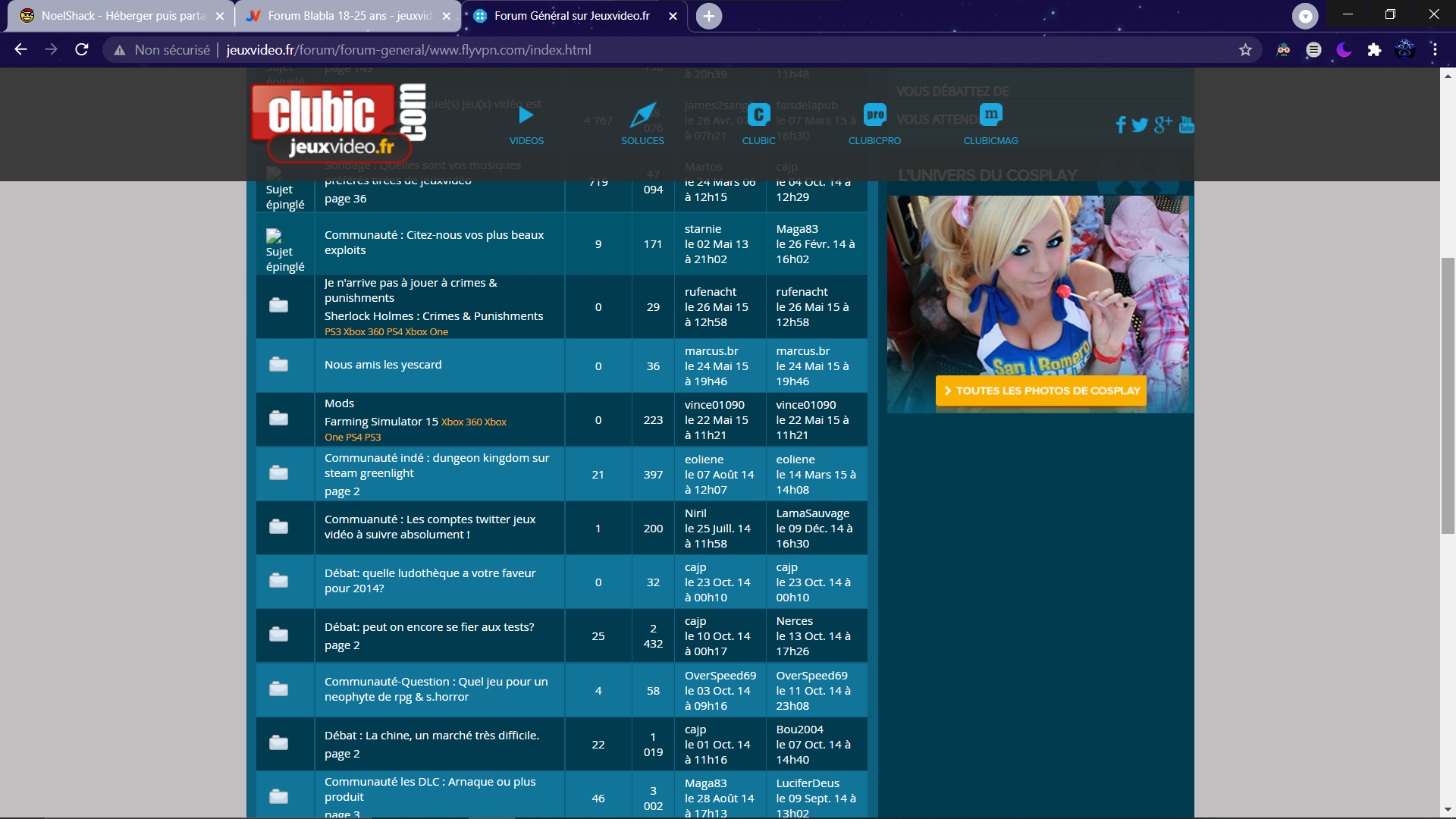
Task: Click the folder icon for 'Nous amis les yescard'
Action: [x=278, y=365]
